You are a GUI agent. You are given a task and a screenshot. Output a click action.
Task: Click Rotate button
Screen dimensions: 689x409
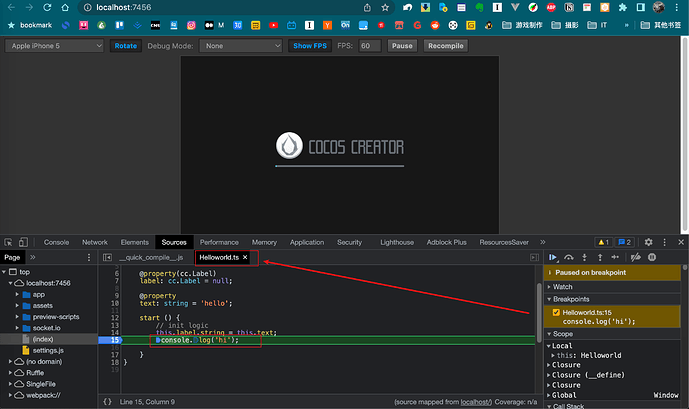126,46
